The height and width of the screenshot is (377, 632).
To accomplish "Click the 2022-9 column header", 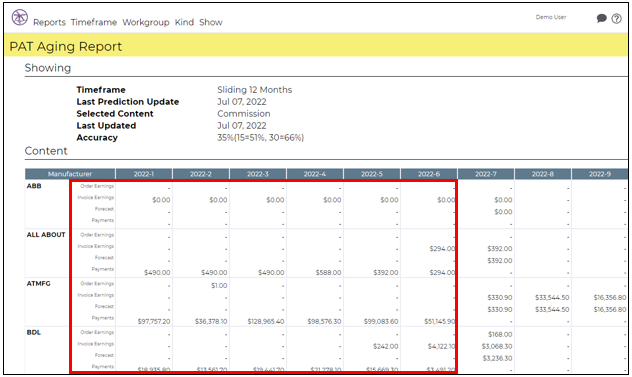I will pos(600,174).
